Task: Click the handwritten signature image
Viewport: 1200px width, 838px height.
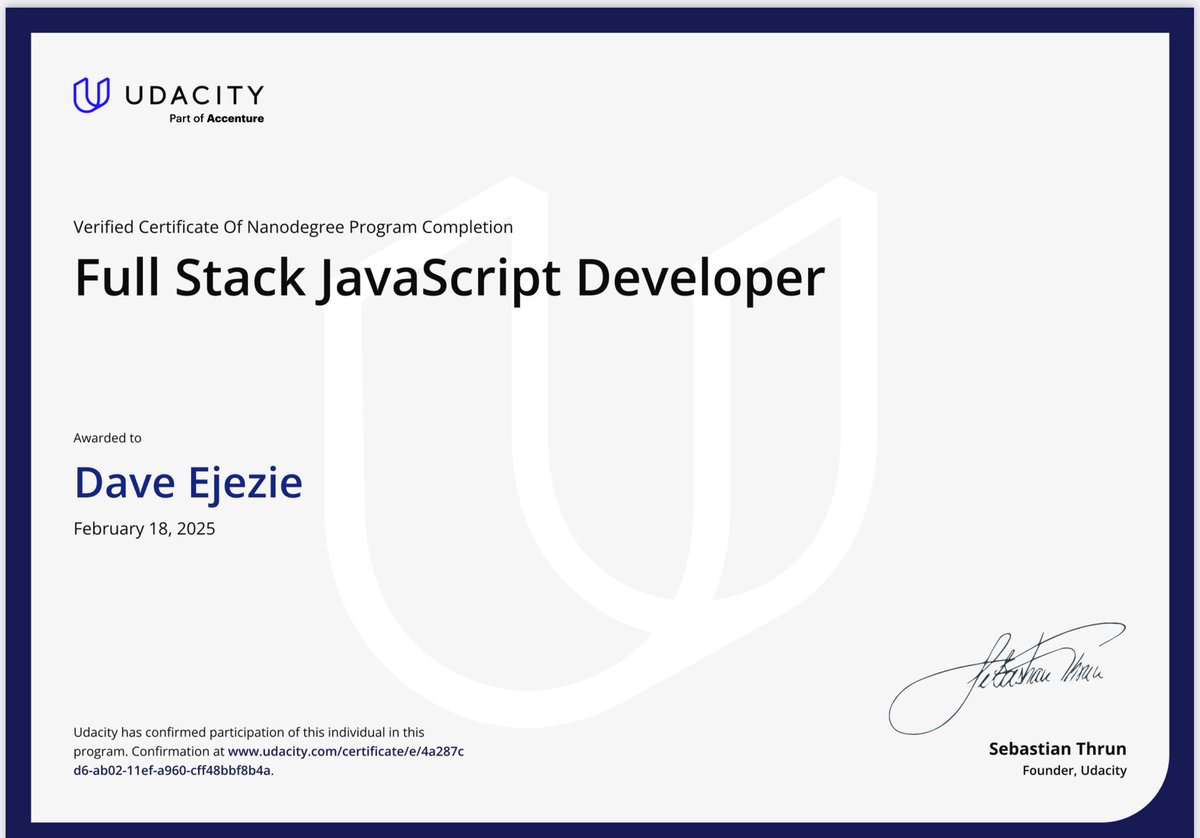Action: pyautogui.click(x=1007, y=677)
